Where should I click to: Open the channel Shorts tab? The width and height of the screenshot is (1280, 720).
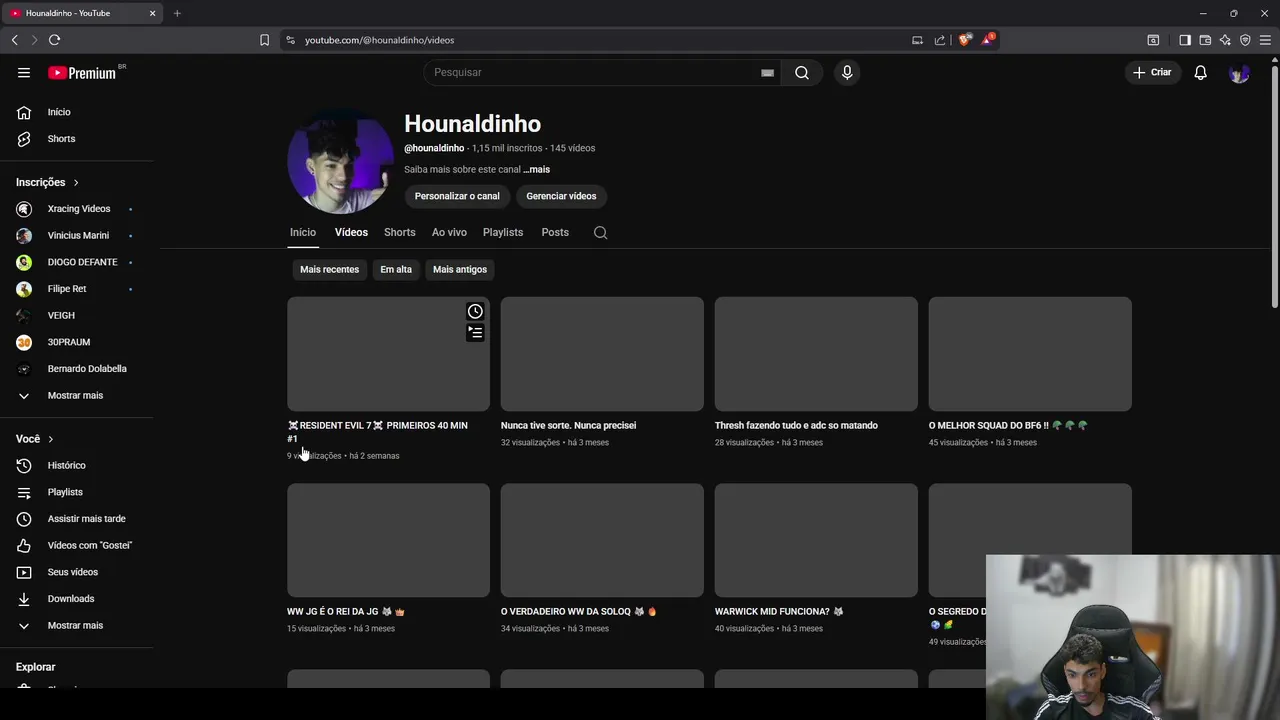pos(400,232)
